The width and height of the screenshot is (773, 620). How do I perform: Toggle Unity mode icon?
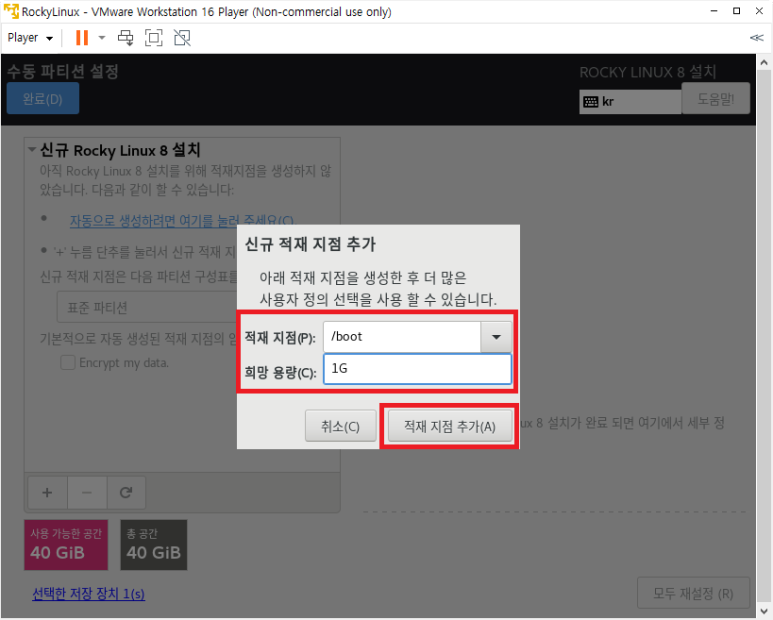tap(182, 38)
